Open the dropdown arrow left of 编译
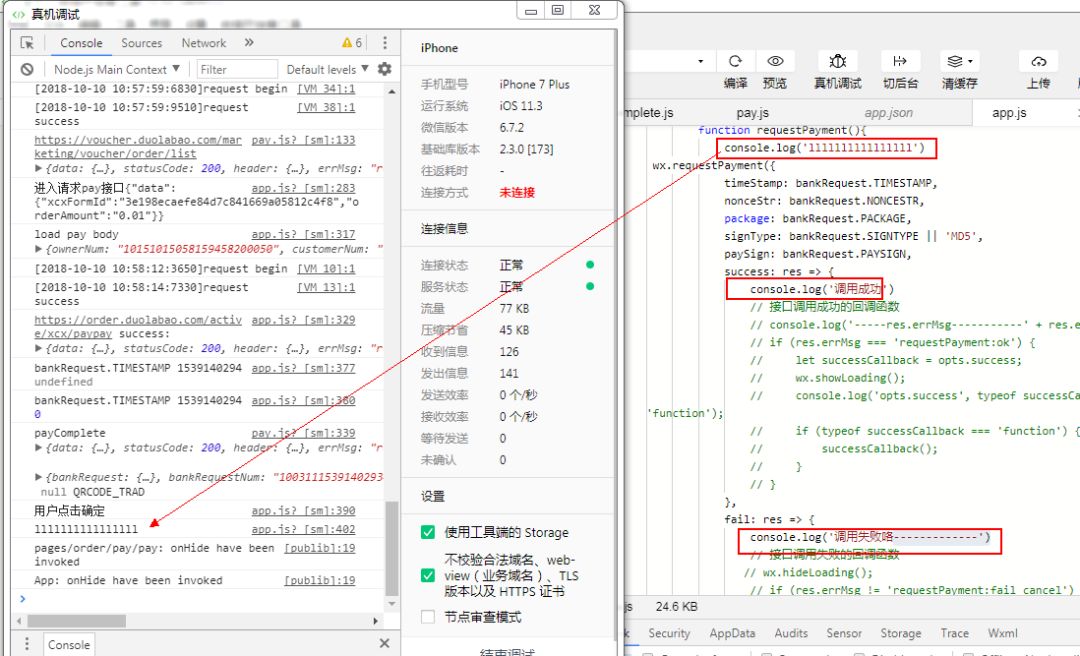This screenshot has width=1080, height=656. pos(700,61)
